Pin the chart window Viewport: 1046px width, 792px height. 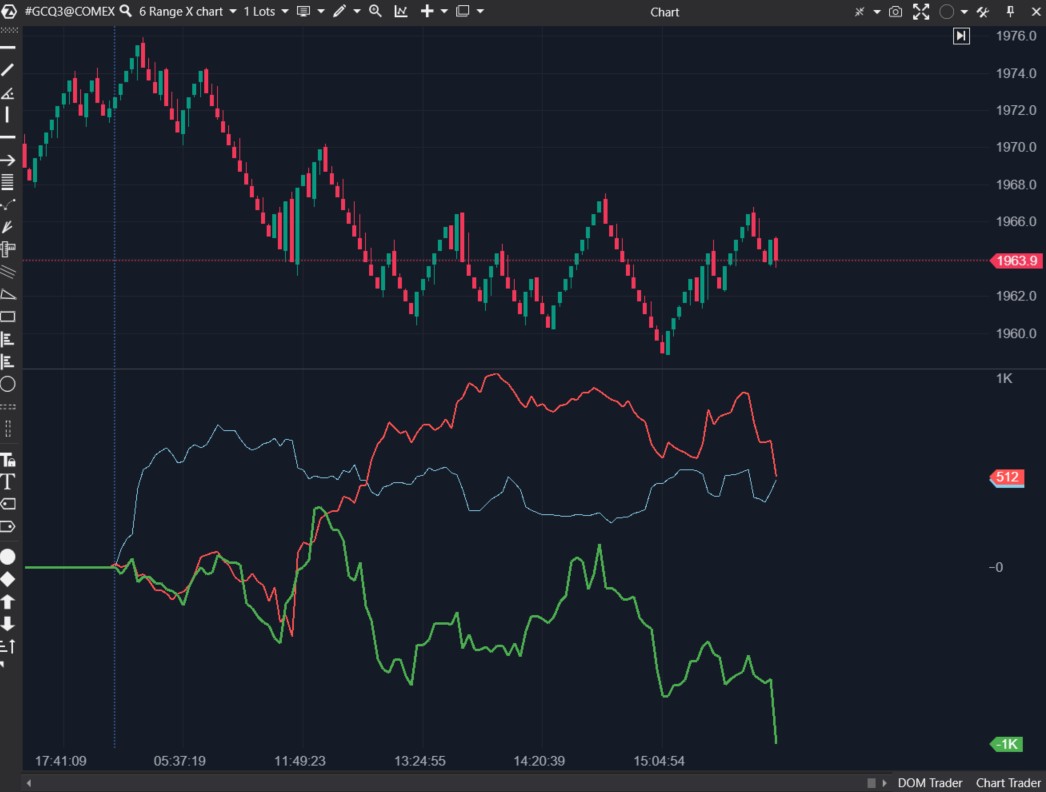click(x=1011, y=11)
